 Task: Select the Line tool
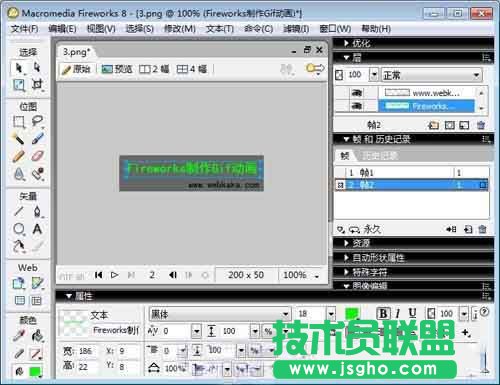tap(19, 211)
